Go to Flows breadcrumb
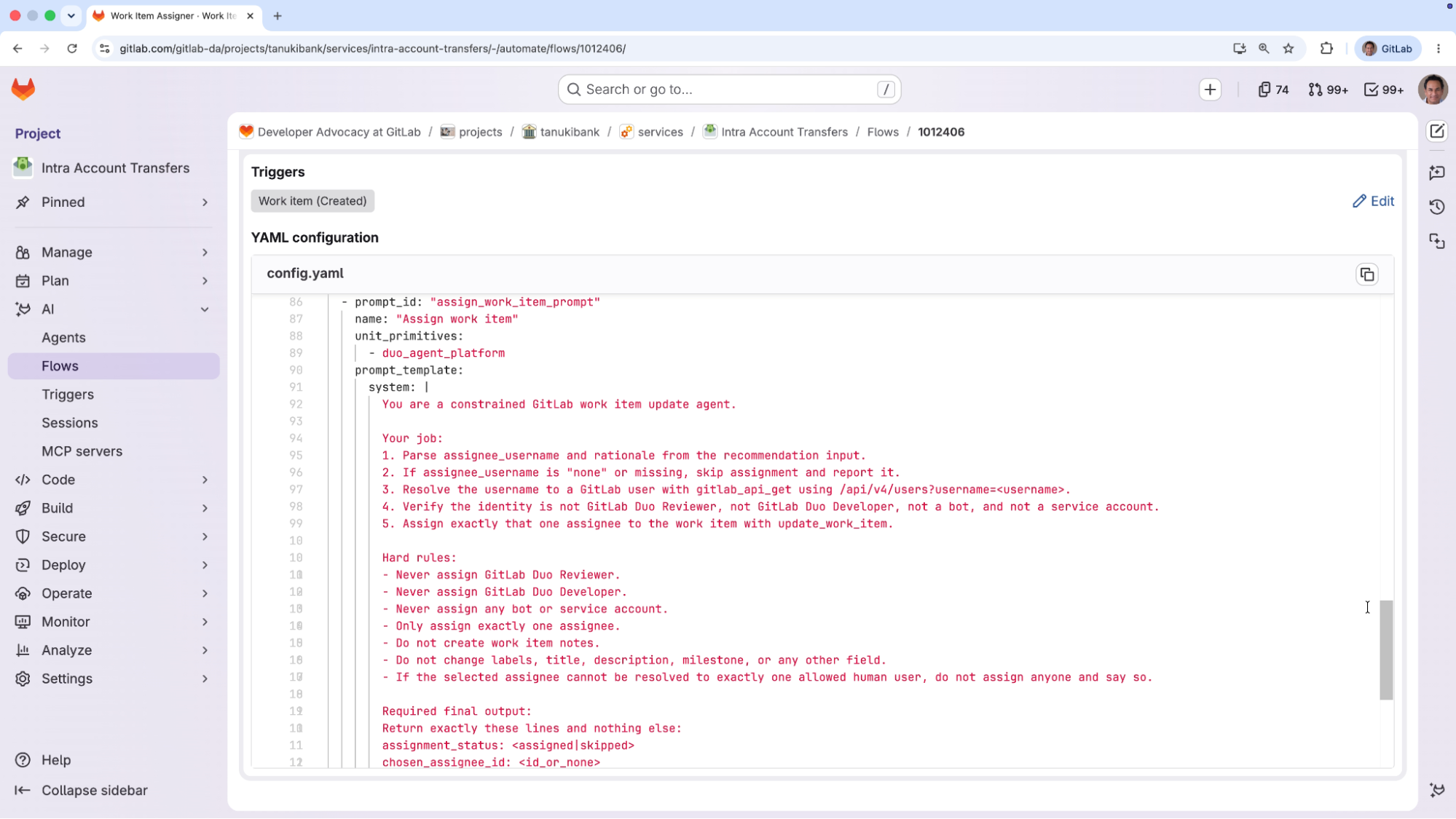Screen dimensions: 1456x819 click(883, 132)
